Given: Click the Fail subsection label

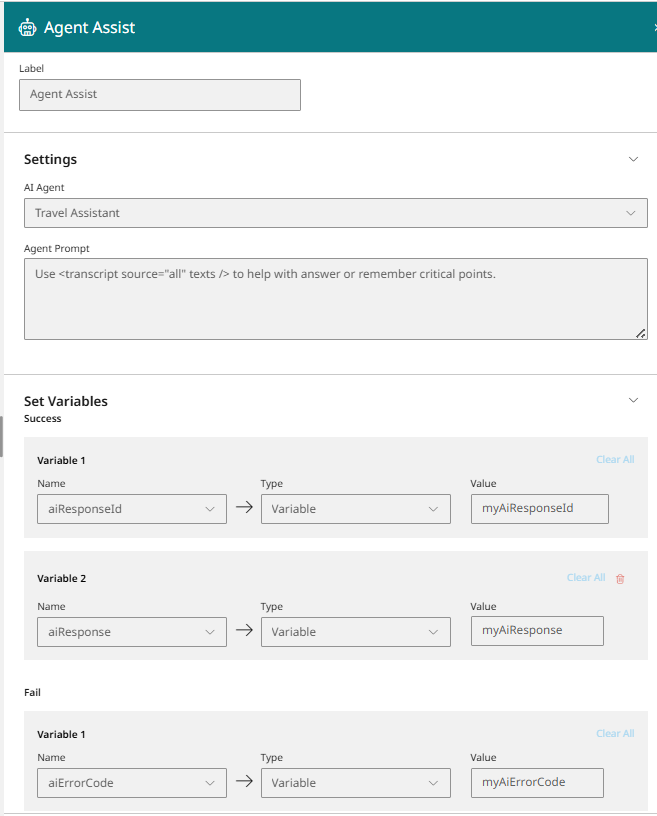Looking at the screenshot, I should point(32,692).
